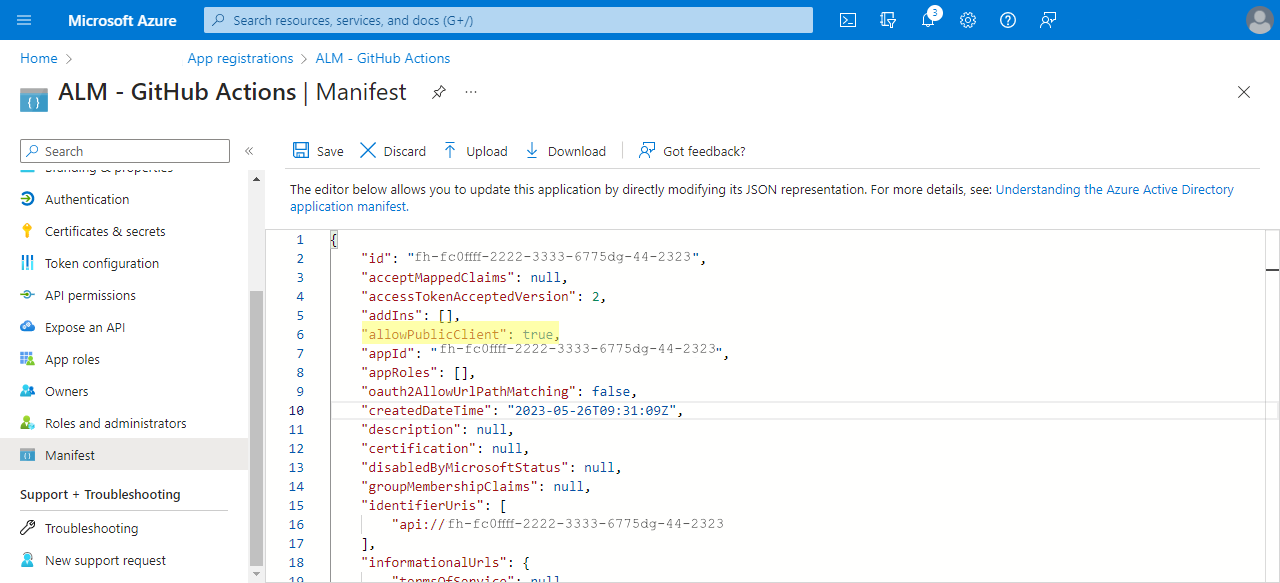1280x583 pixels.
Task: Open the overflow menu beside the pin
Action: tap(470, 92)
